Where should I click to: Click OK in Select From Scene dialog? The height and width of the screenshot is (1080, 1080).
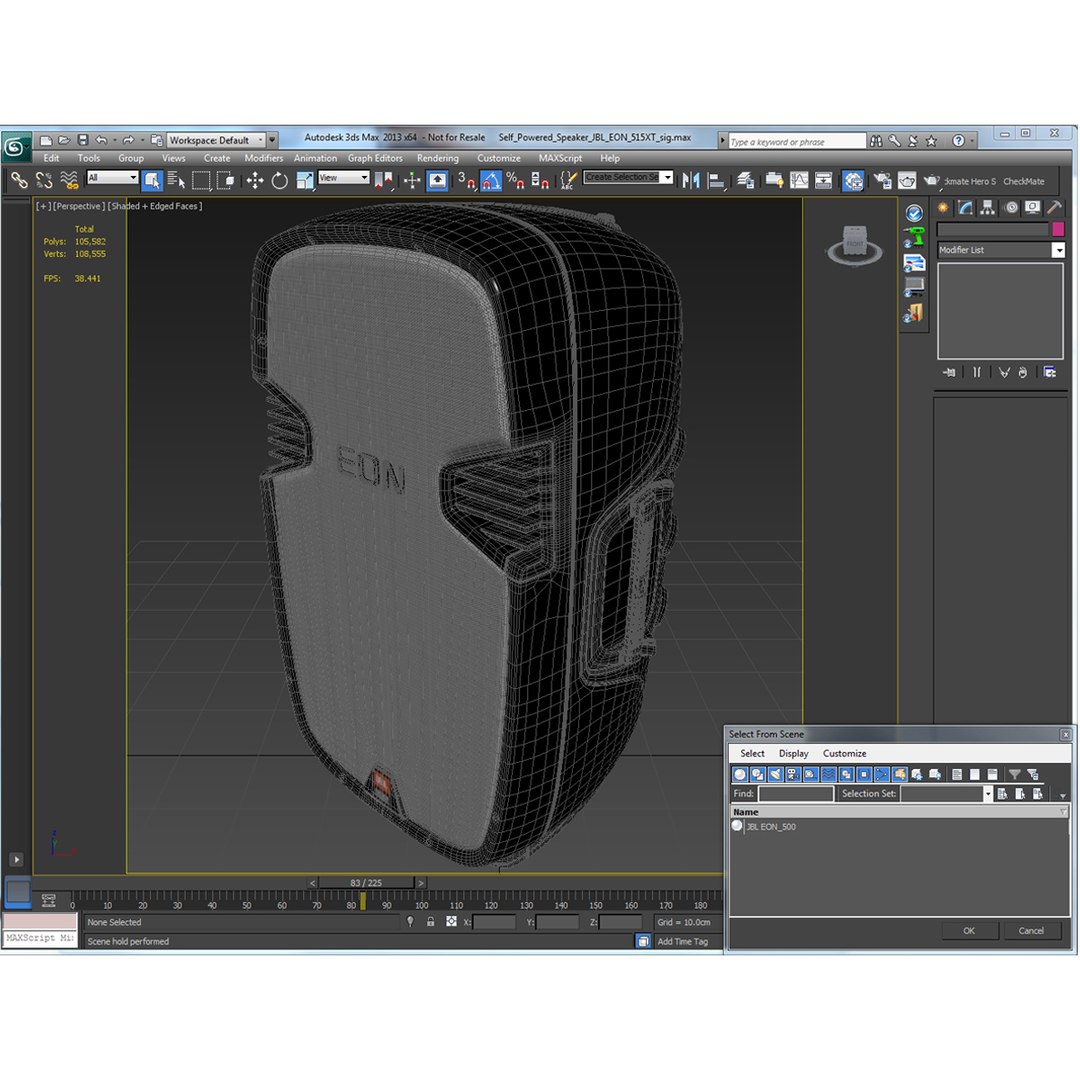pos(969,931)
